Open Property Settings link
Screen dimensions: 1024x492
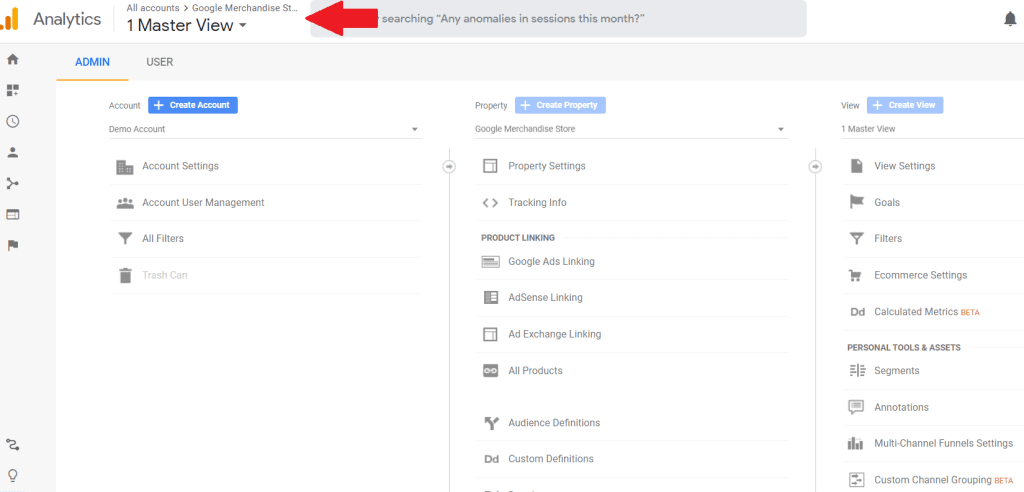(547, 166)
